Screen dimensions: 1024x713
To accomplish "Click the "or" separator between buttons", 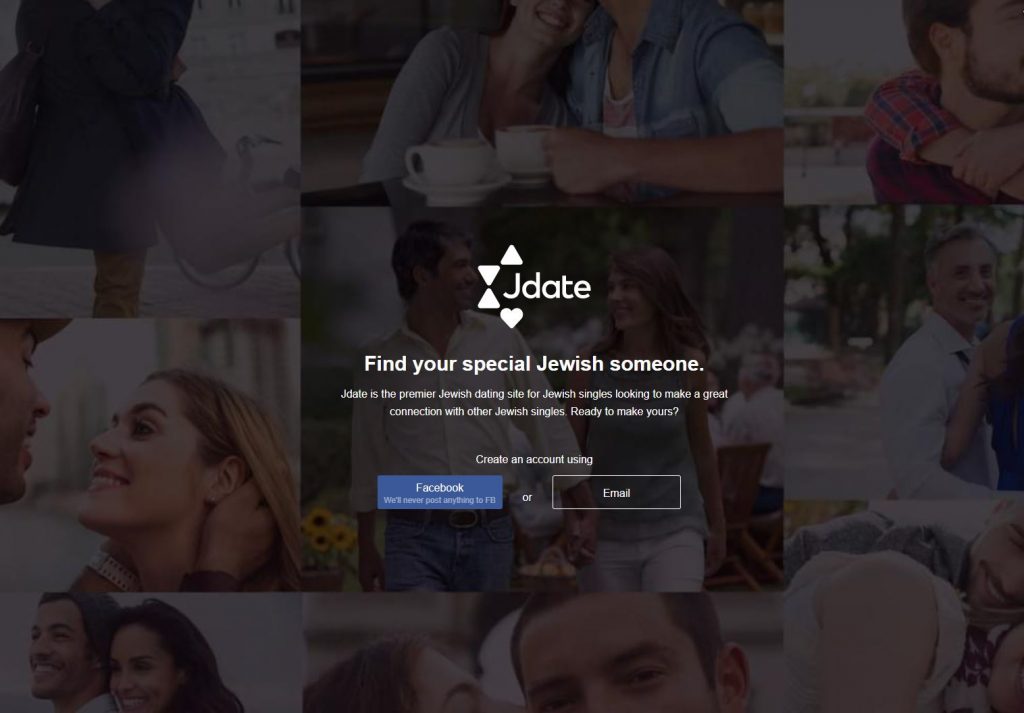I will pos(527,498).
